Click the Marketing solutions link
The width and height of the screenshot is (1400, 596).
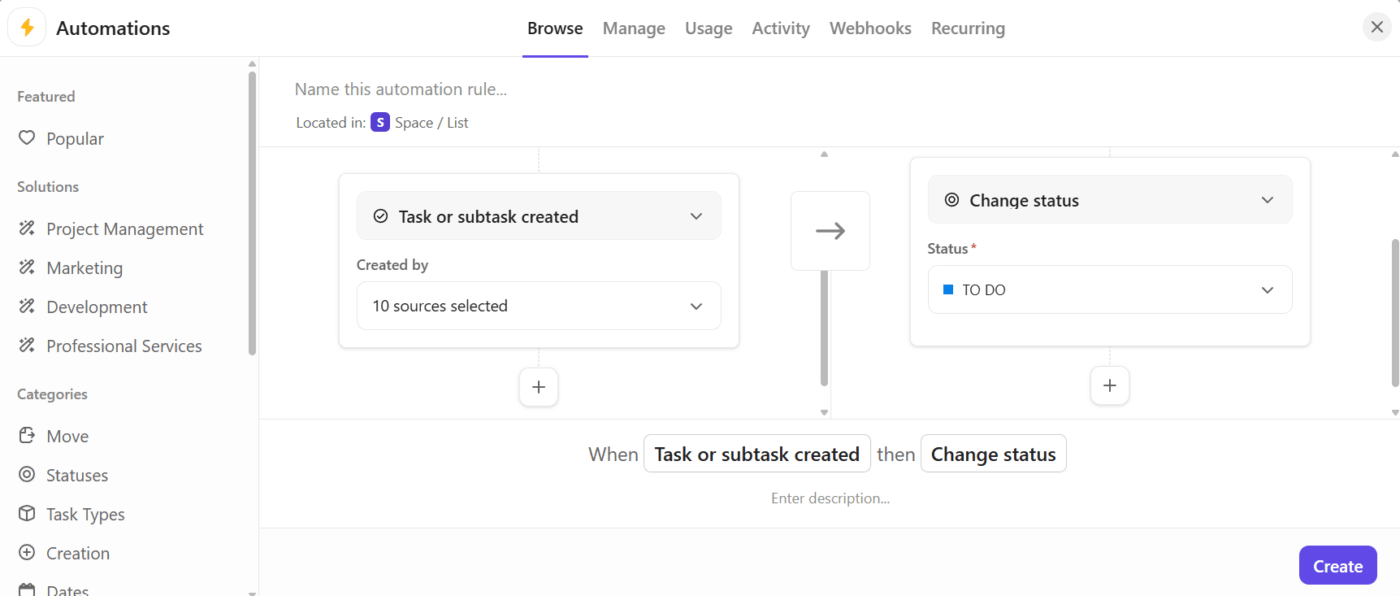coord(84,268)
